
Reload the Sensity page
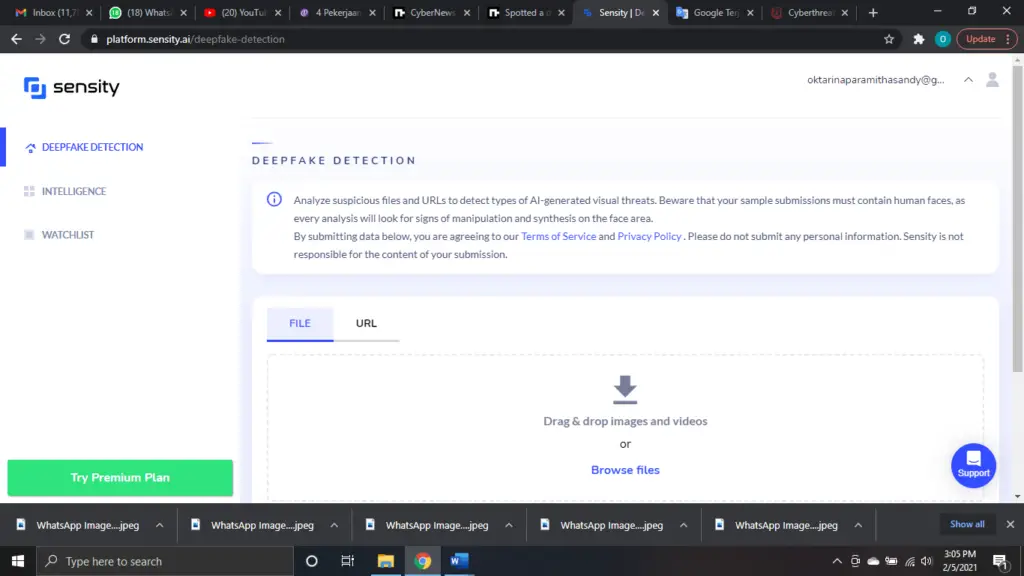pos(64,39)
